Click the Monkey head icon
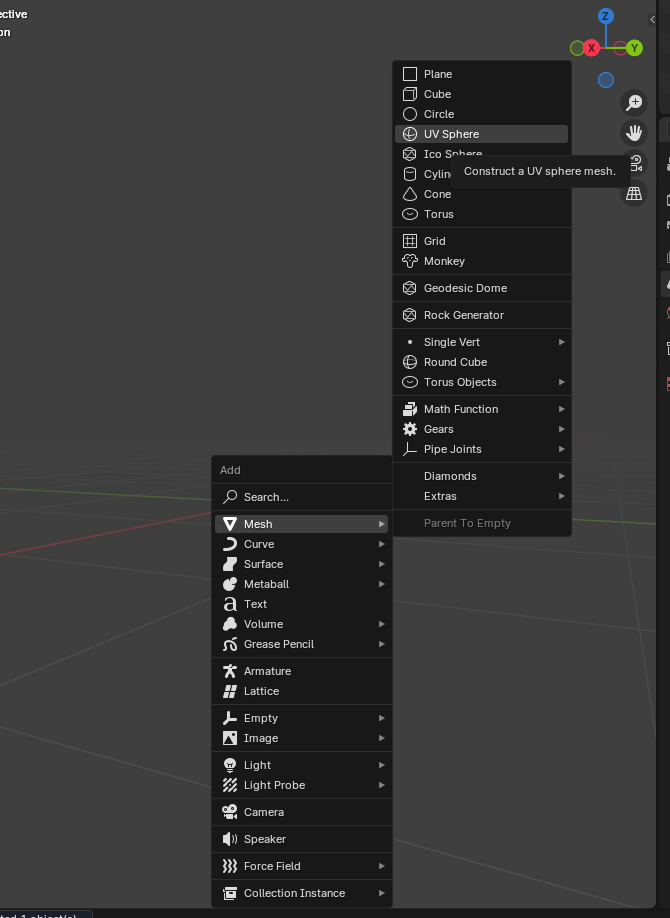This screenshot has width=670, height=918. point(410,261)
